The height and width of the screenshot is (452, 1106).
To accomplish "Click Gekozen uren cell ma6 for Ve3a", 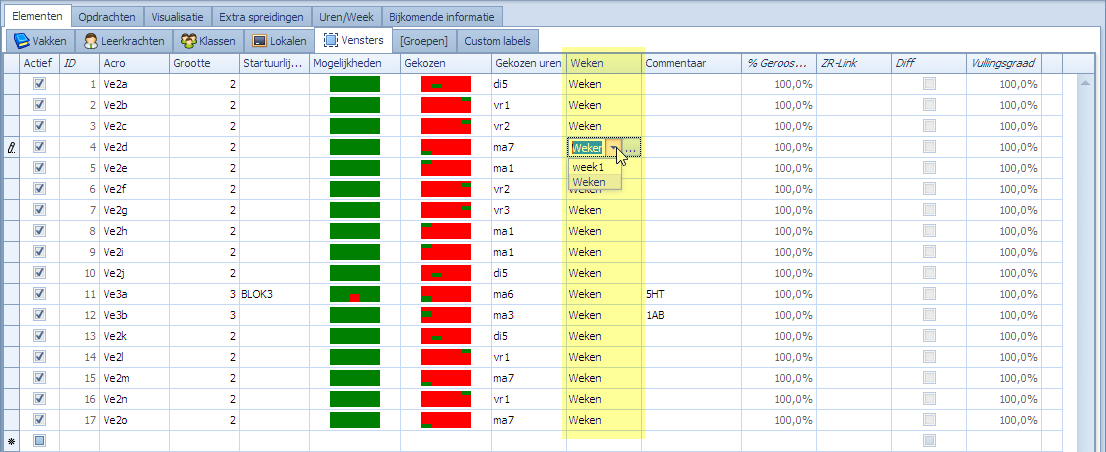I will click(x=528, y=294).
